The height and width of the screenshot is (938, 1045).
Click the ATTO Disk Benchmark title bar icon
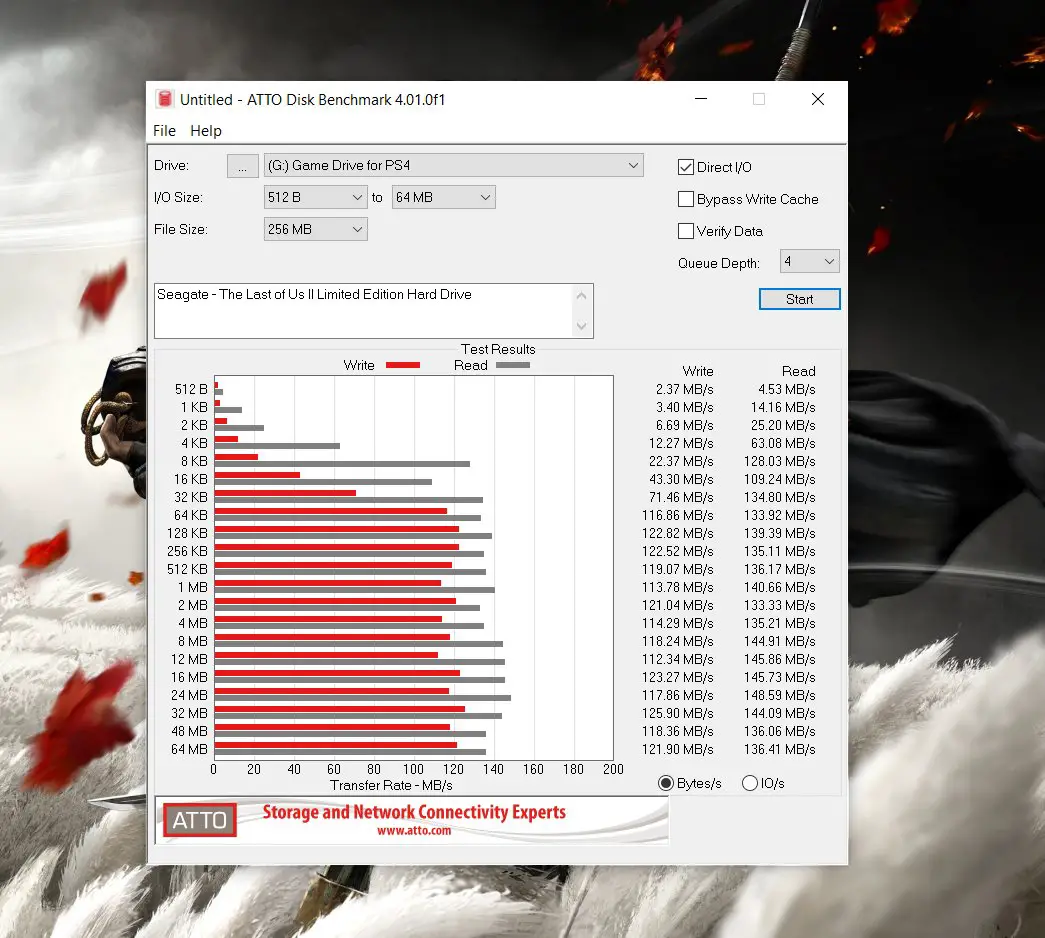click(x=165, y=99)
